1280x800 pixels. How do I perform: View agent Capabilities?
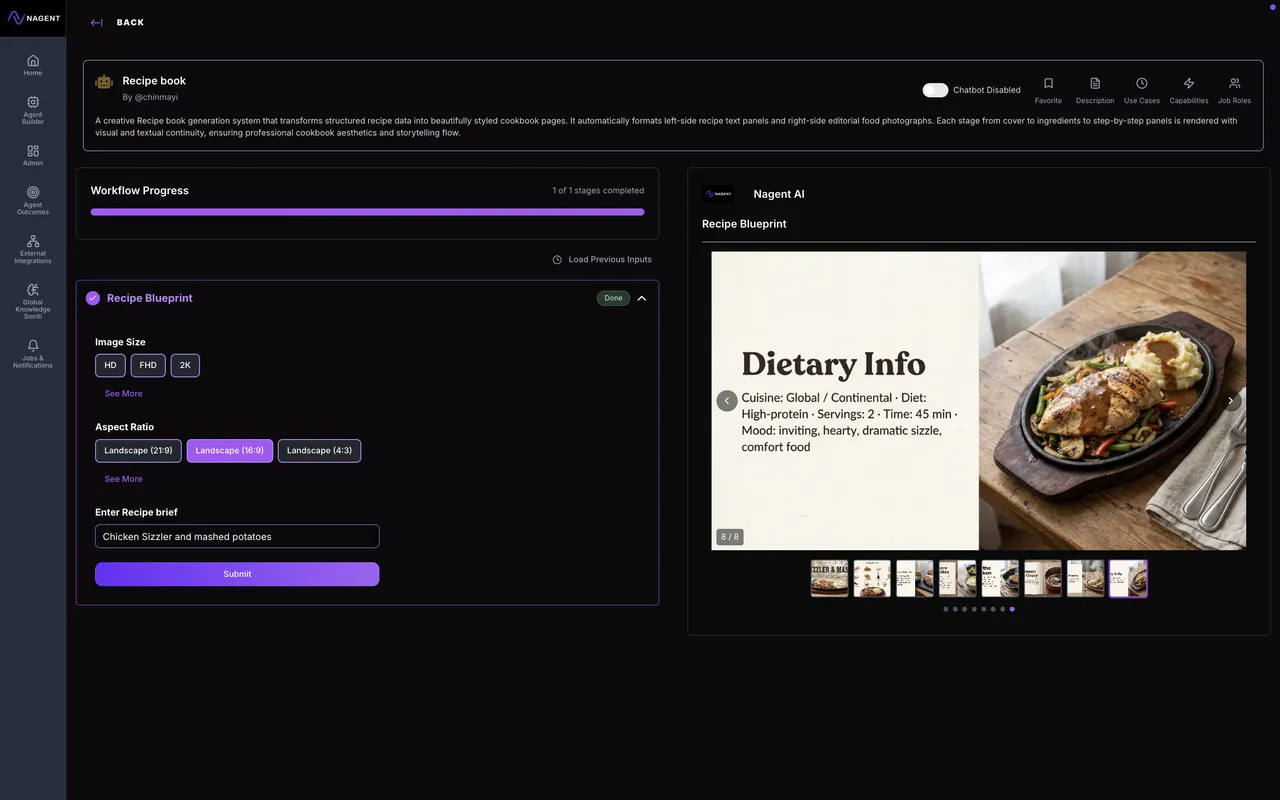coord(1188,90)
